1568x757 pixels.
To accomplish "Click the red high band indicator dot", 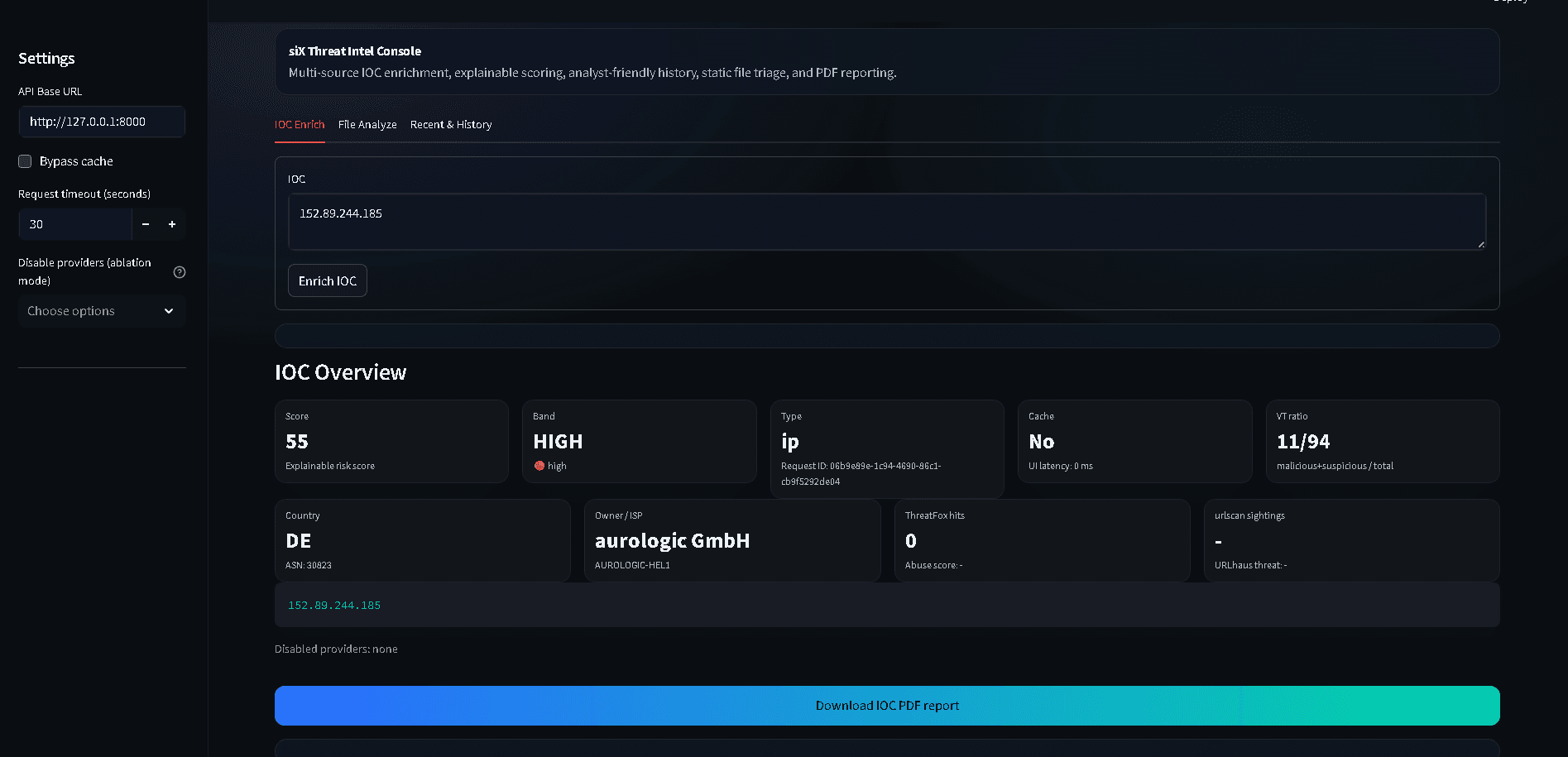I will 539,466.
